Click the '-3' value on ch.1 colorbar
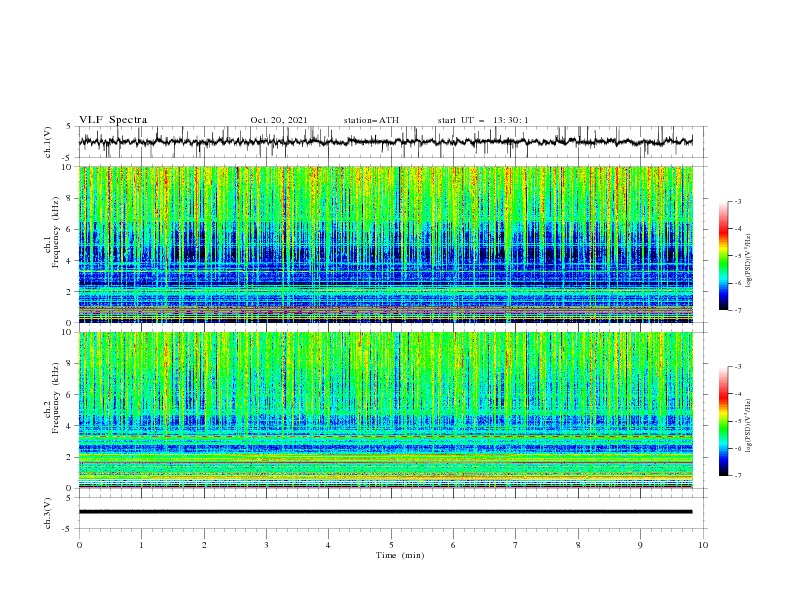 [738, 201]
